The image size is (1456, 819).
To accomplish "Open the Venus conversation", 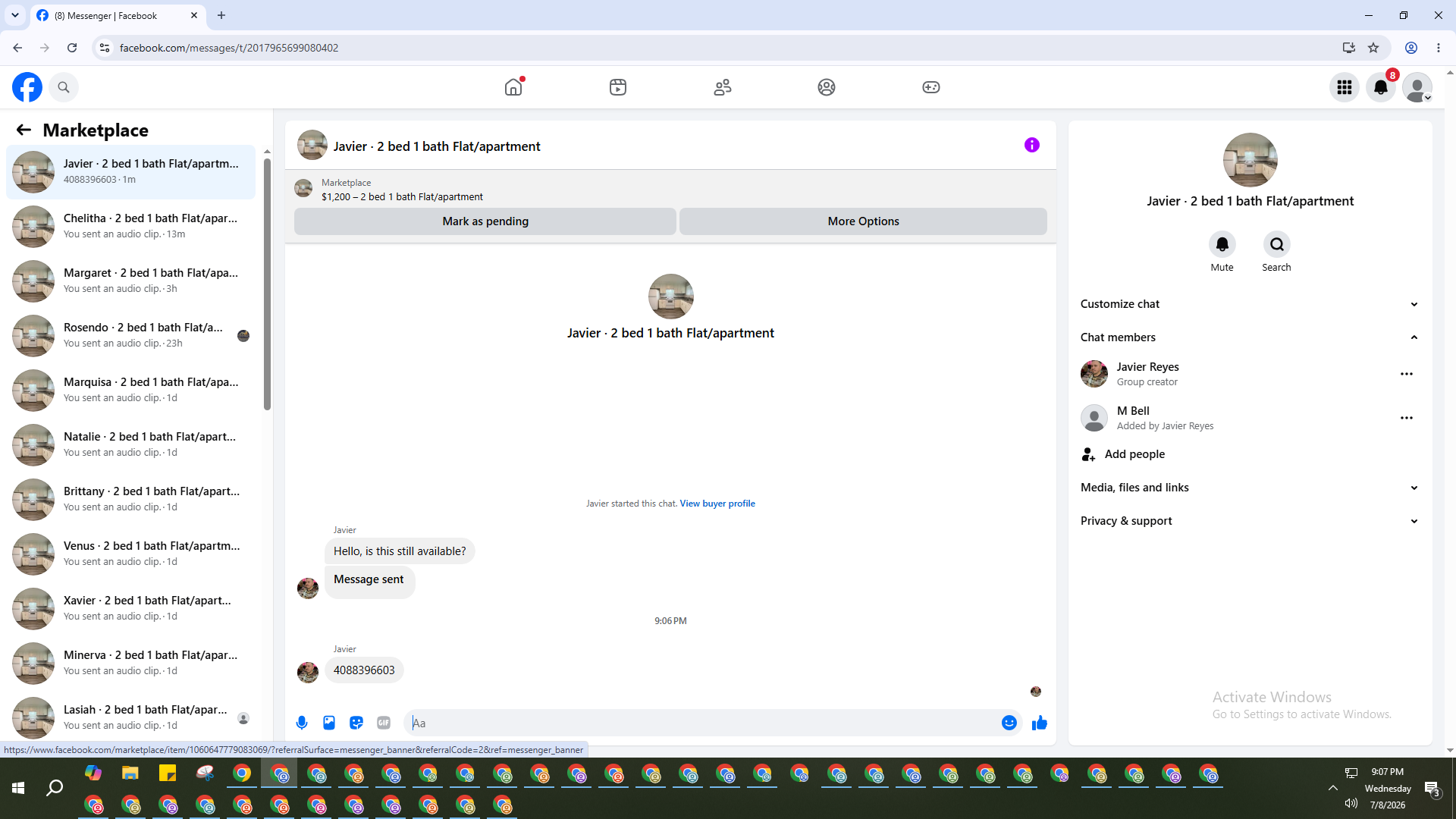I will 130,554.
